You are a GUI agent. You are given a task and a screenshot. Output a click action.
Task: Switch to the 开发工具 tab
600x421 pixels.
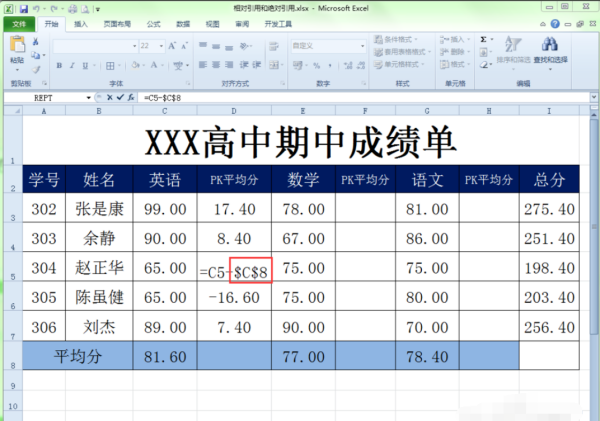click(x=278, y=24)
